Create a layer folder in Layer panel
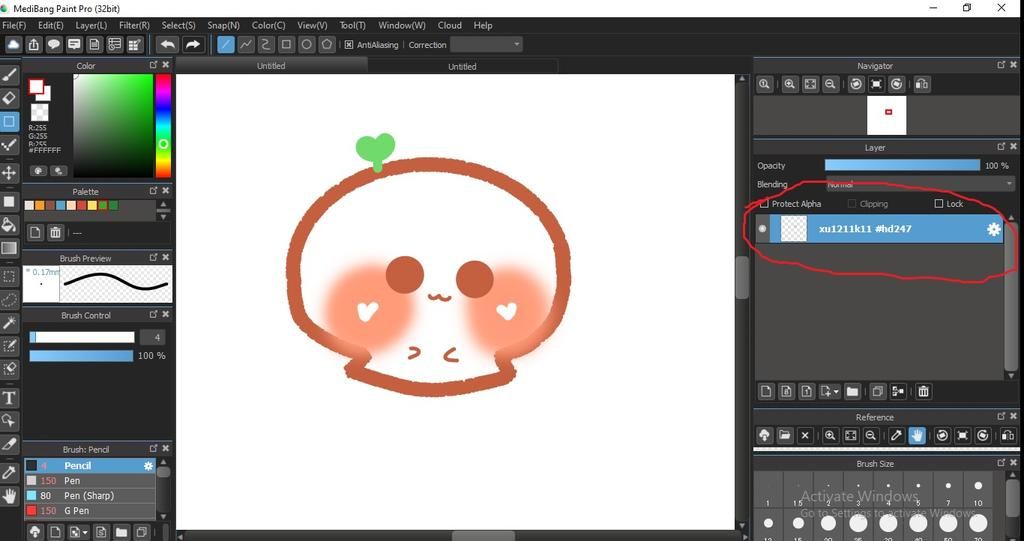This screenshot has height=541, width=1024. pos(852,391)
